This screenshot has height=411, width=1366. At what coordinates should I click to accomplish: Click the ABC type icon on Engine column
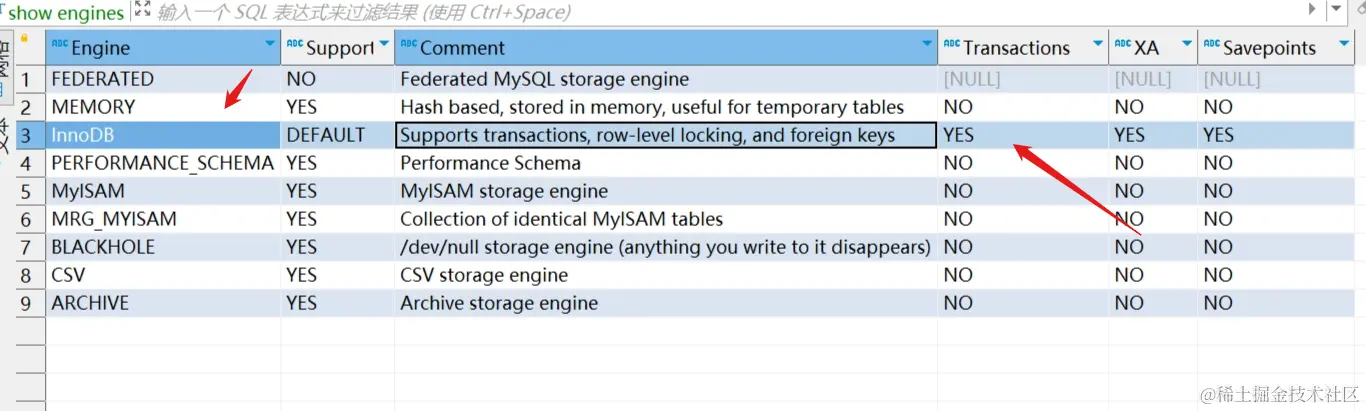(60, 46)
